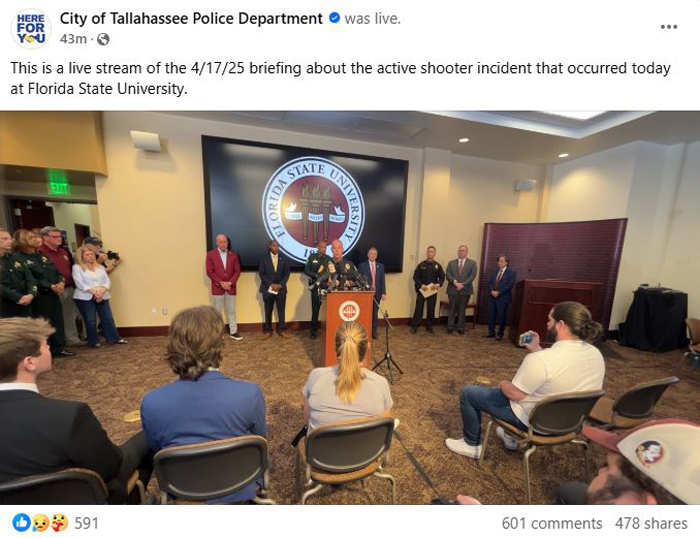
Task: Click the "was live." label
Action: pos(373,19)
